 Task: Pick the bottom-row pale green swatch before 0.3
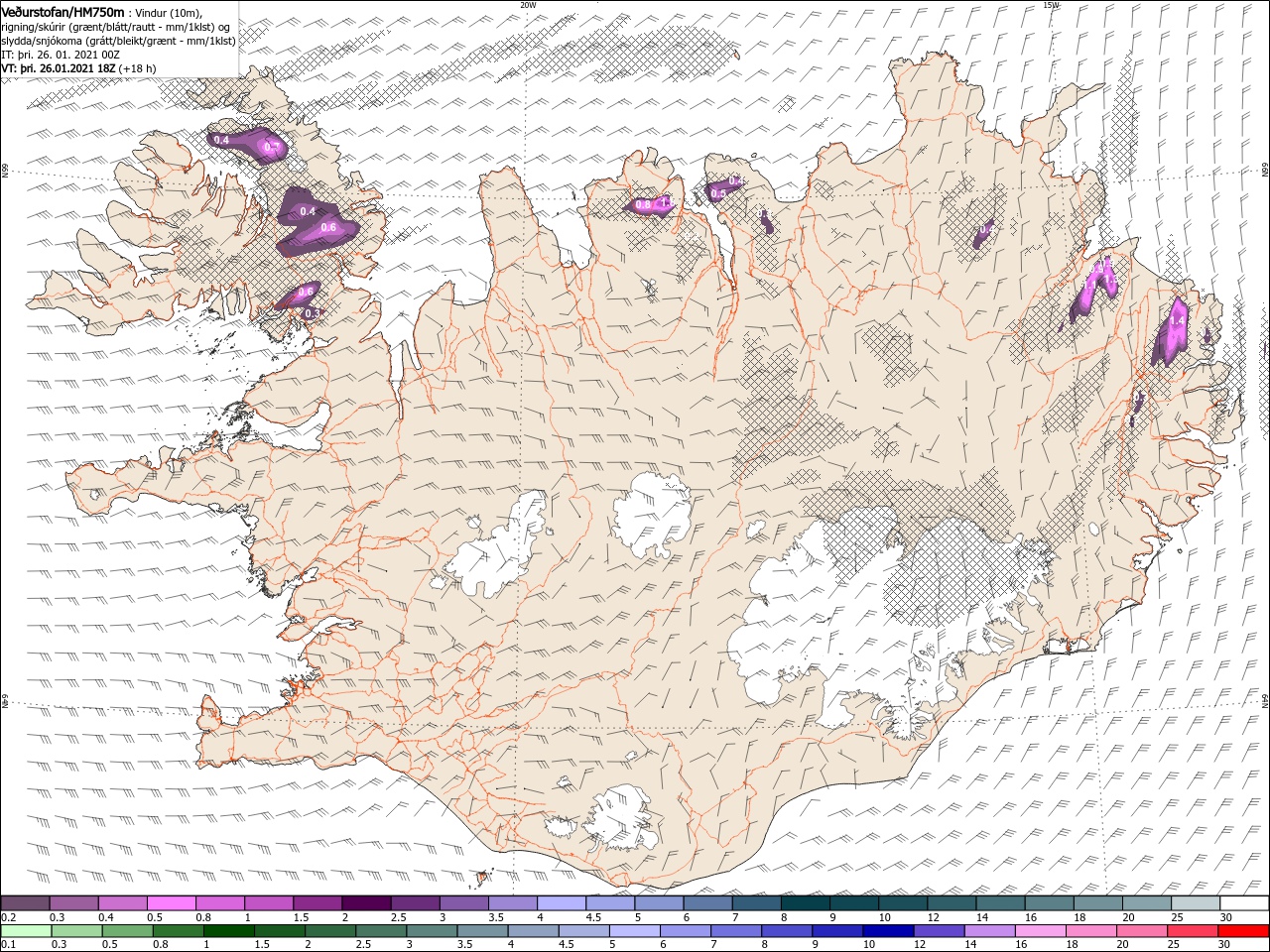tap(25, 931)
